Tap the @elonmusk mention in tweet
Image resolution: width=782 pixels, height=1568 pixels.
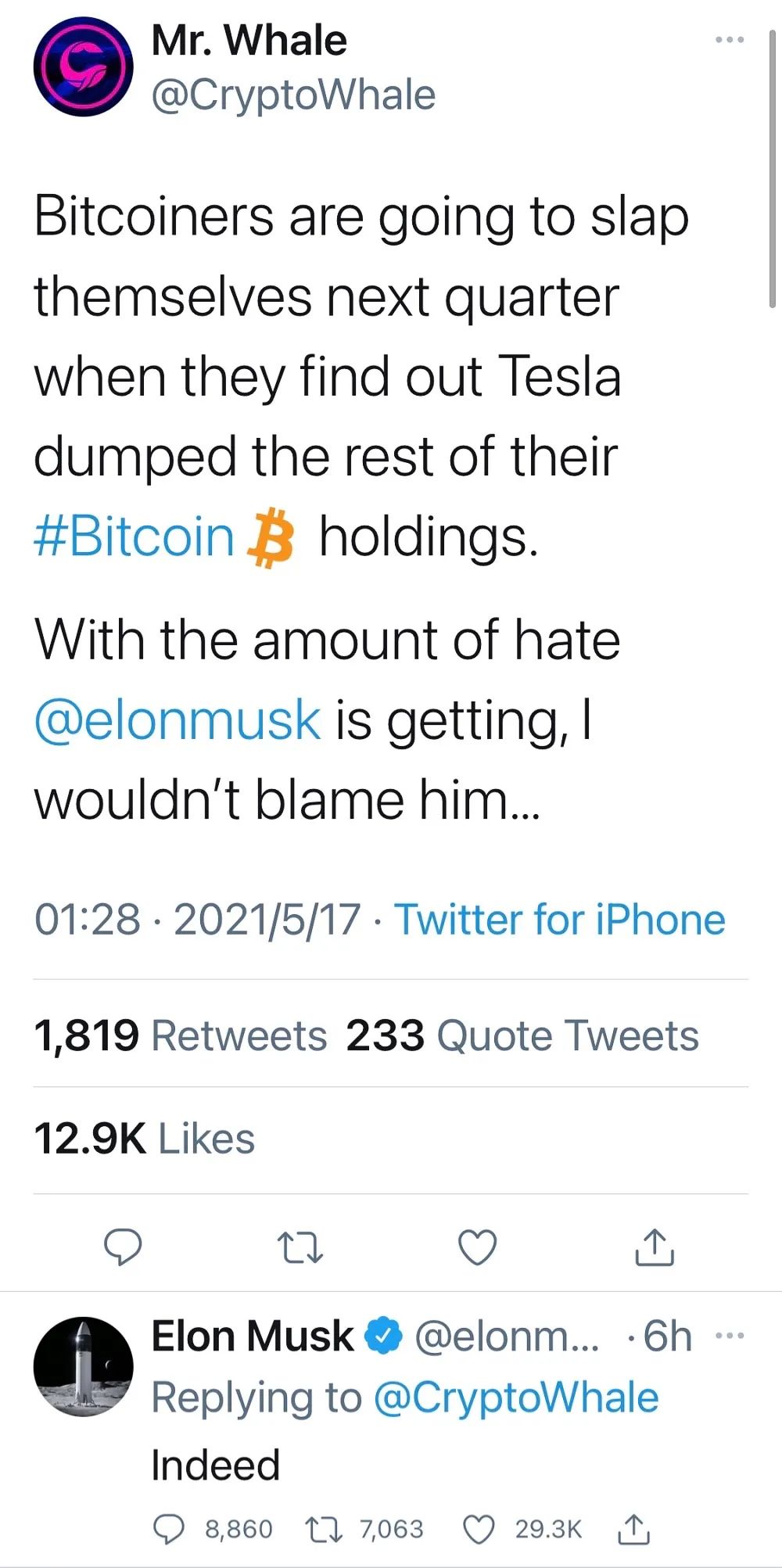point(178,719)
